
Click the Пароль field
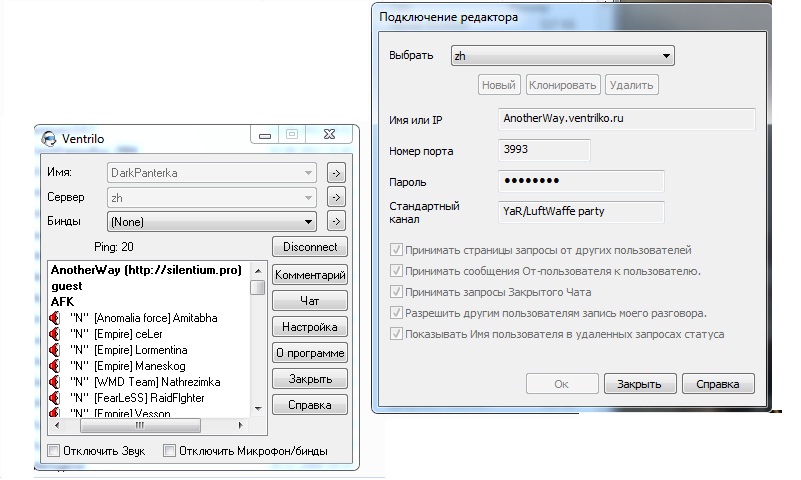(581, 181)
